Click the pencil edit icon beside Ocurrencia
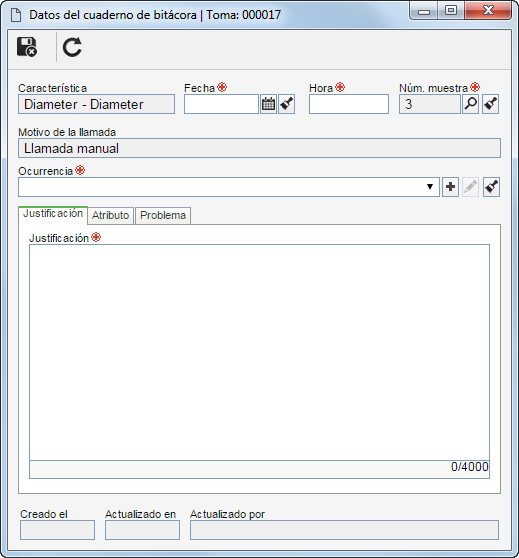This screenshot has height=558, width=519. [470, 187]
